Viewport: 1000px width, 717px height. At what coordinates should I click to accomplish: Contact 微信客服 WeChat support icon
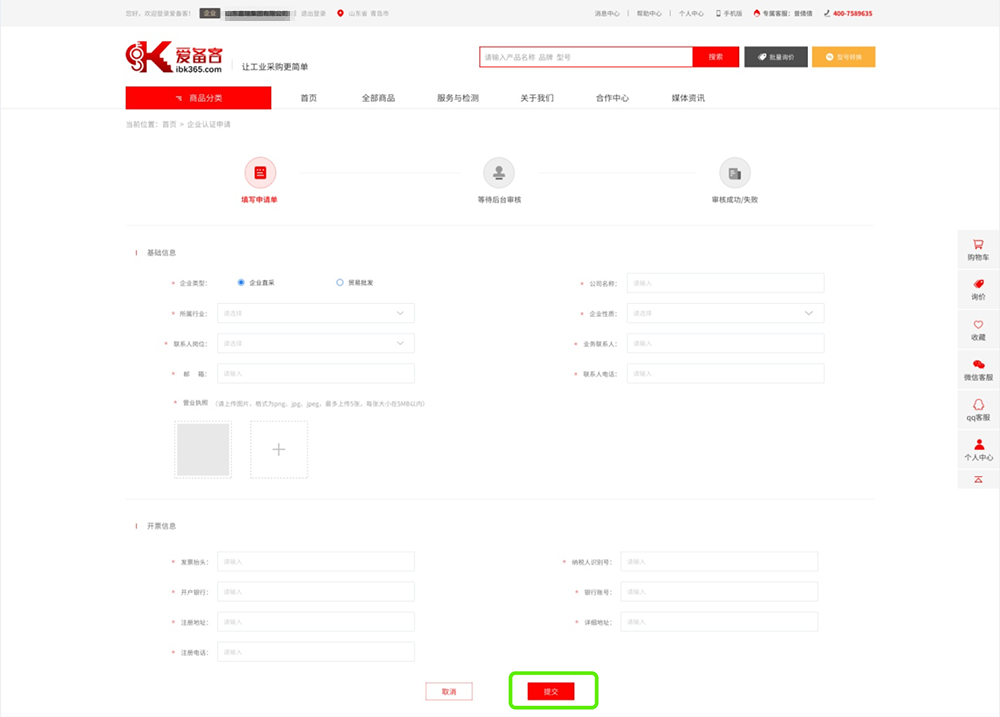(978, 364)
